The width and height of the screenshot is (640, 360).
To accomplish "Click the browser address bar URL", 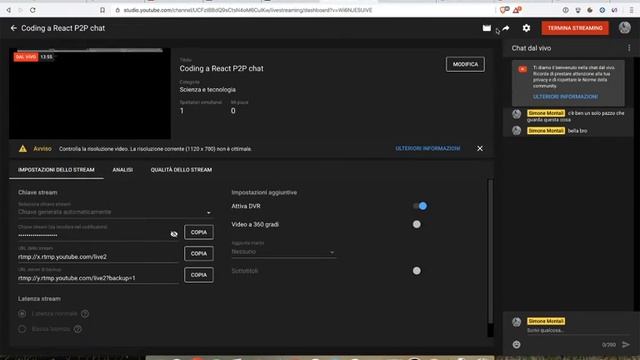I will point(248,10).
